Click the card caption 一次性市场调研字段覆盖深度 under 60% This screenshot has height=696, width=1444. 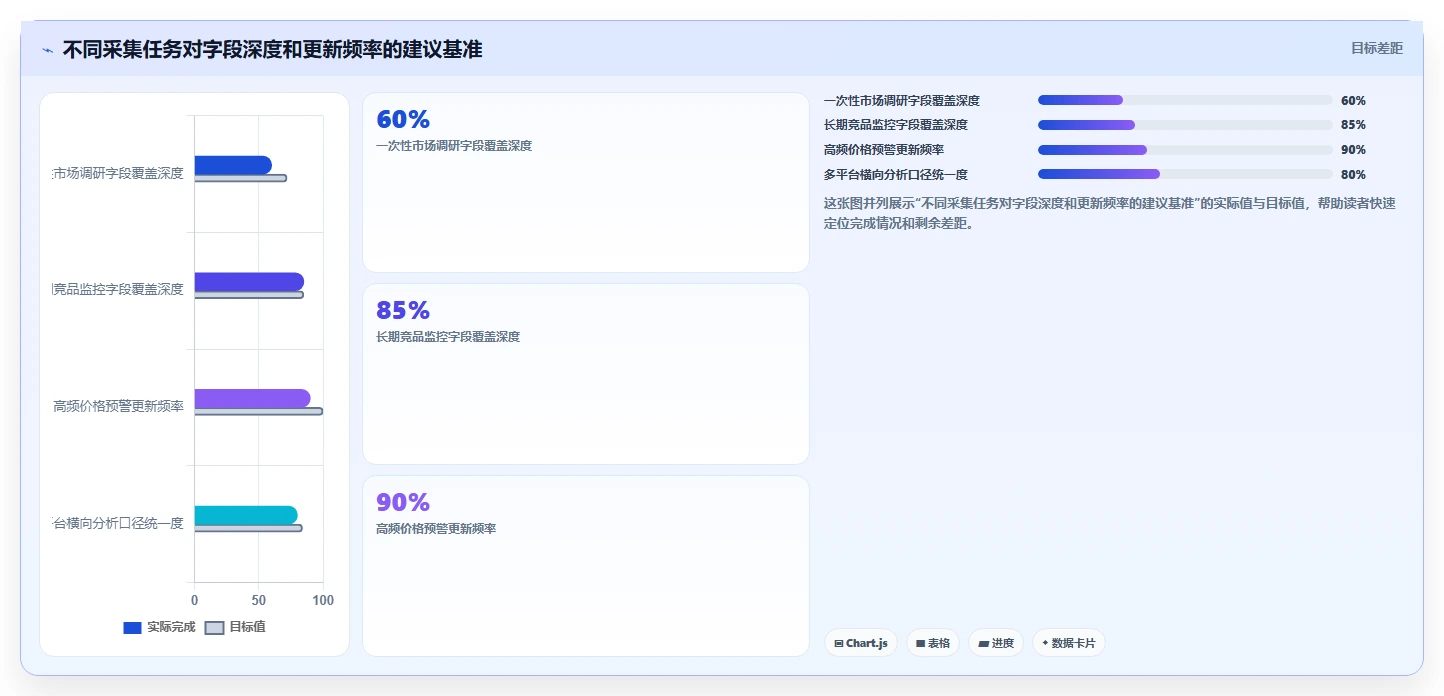pos(454,146)
